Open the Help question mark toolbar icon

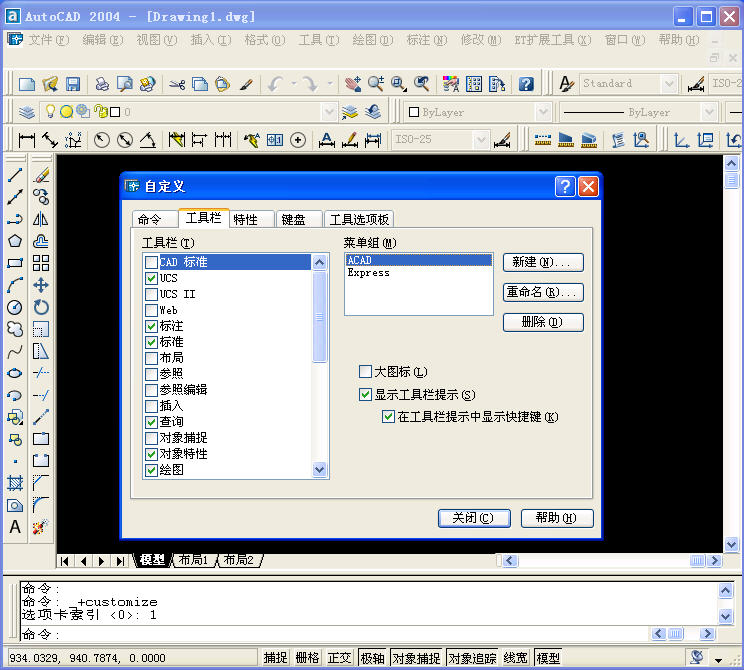click(526, 84)
